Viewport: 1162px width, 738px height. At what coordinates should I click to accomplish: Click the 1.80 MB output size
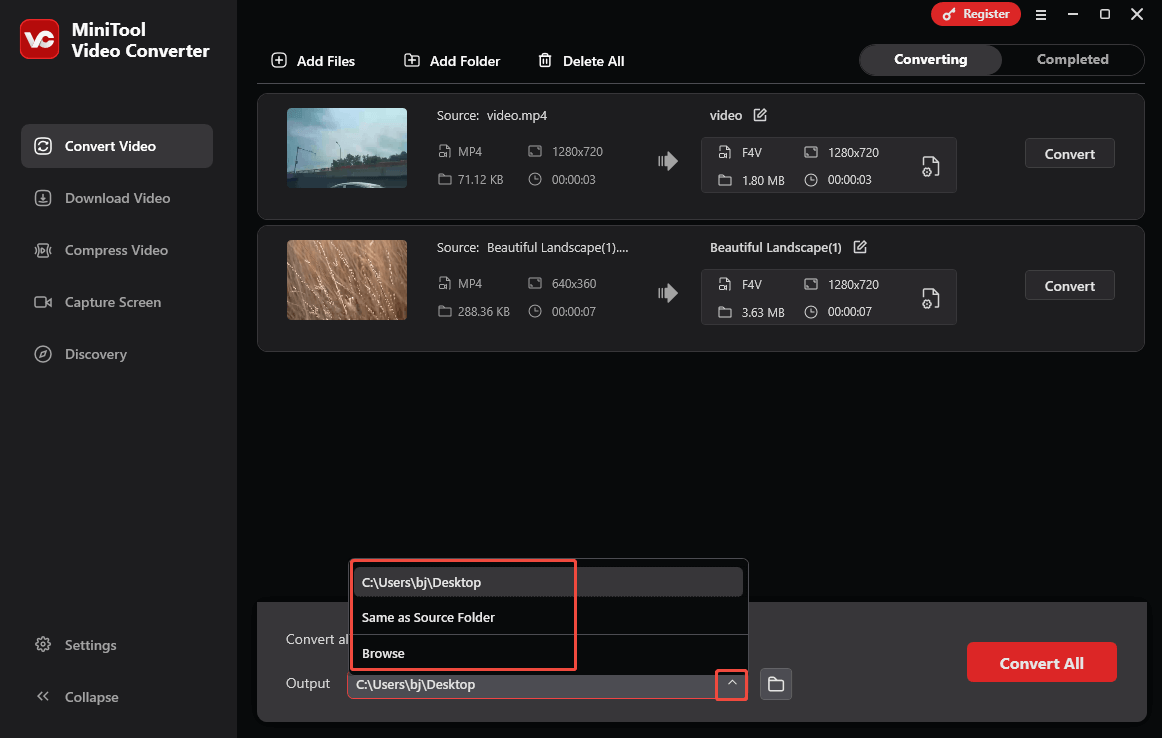[763, 181]
